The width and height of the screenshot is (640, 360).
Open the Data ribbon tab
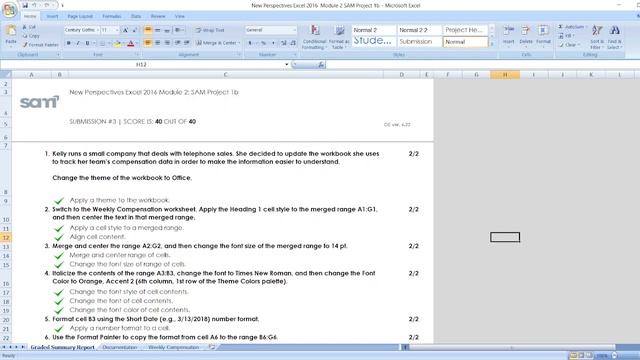point(136,16)
